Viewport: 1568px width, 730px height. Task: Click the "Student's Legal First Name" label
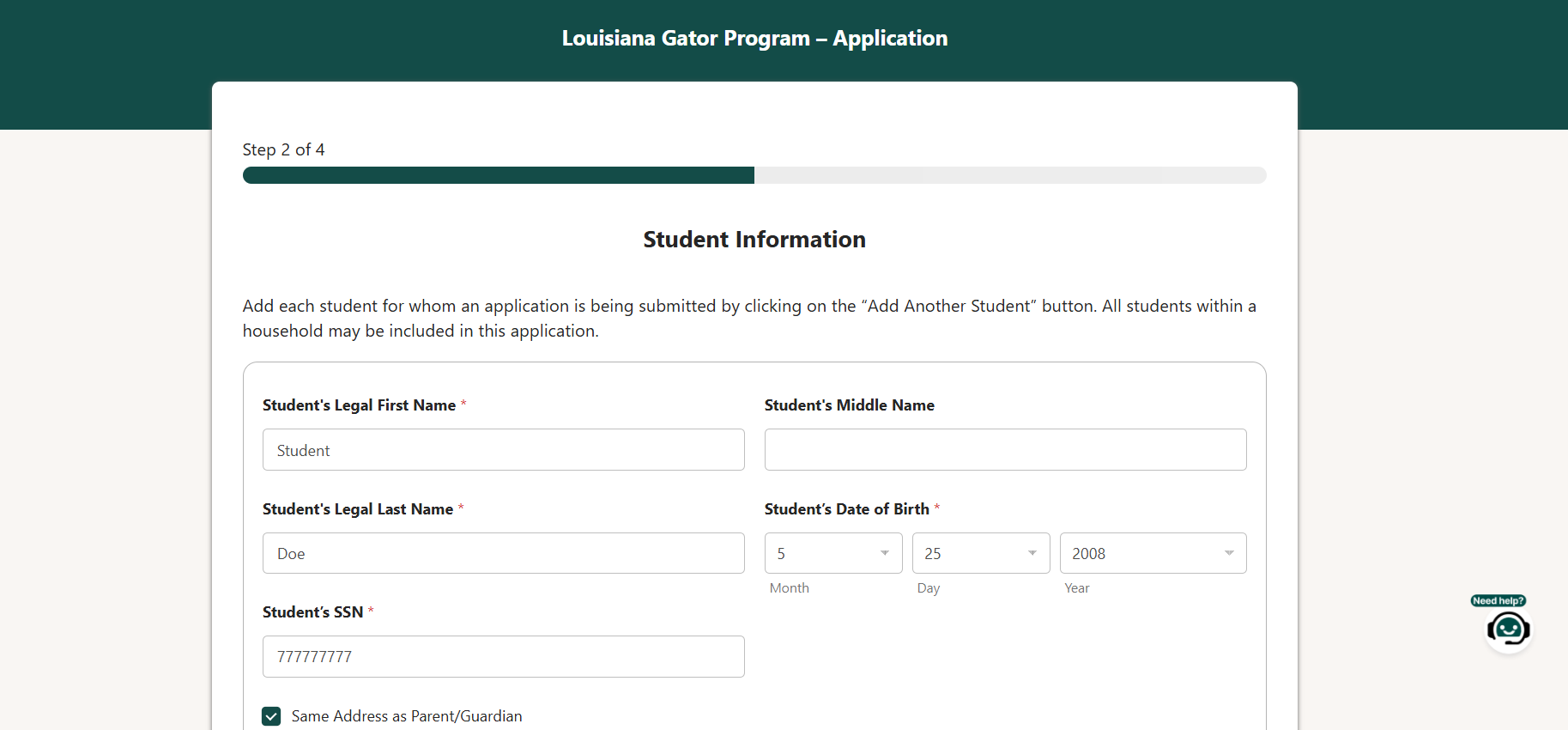coord(359,405)
